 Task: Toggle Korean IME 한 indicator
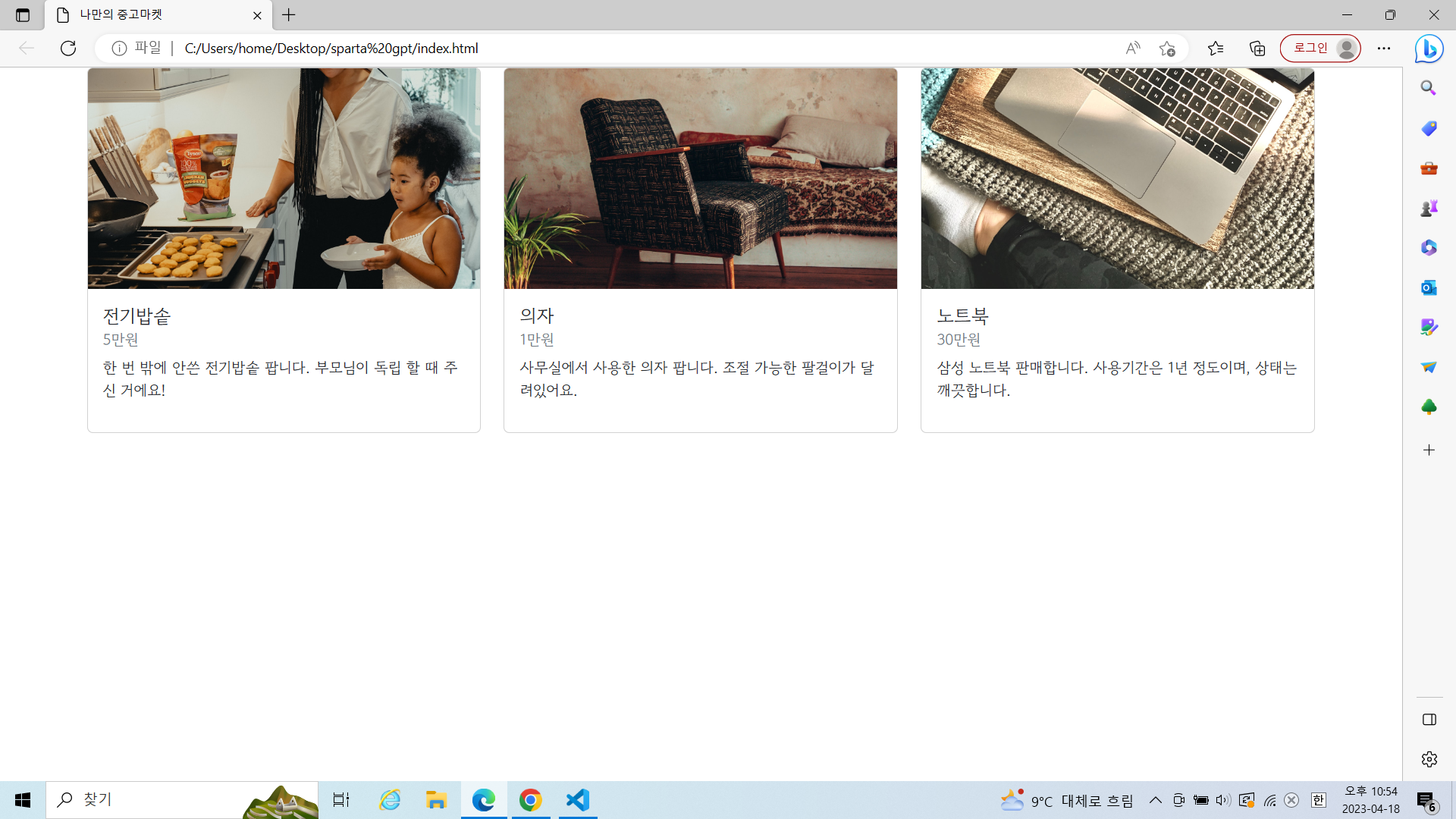(1319, 800)
